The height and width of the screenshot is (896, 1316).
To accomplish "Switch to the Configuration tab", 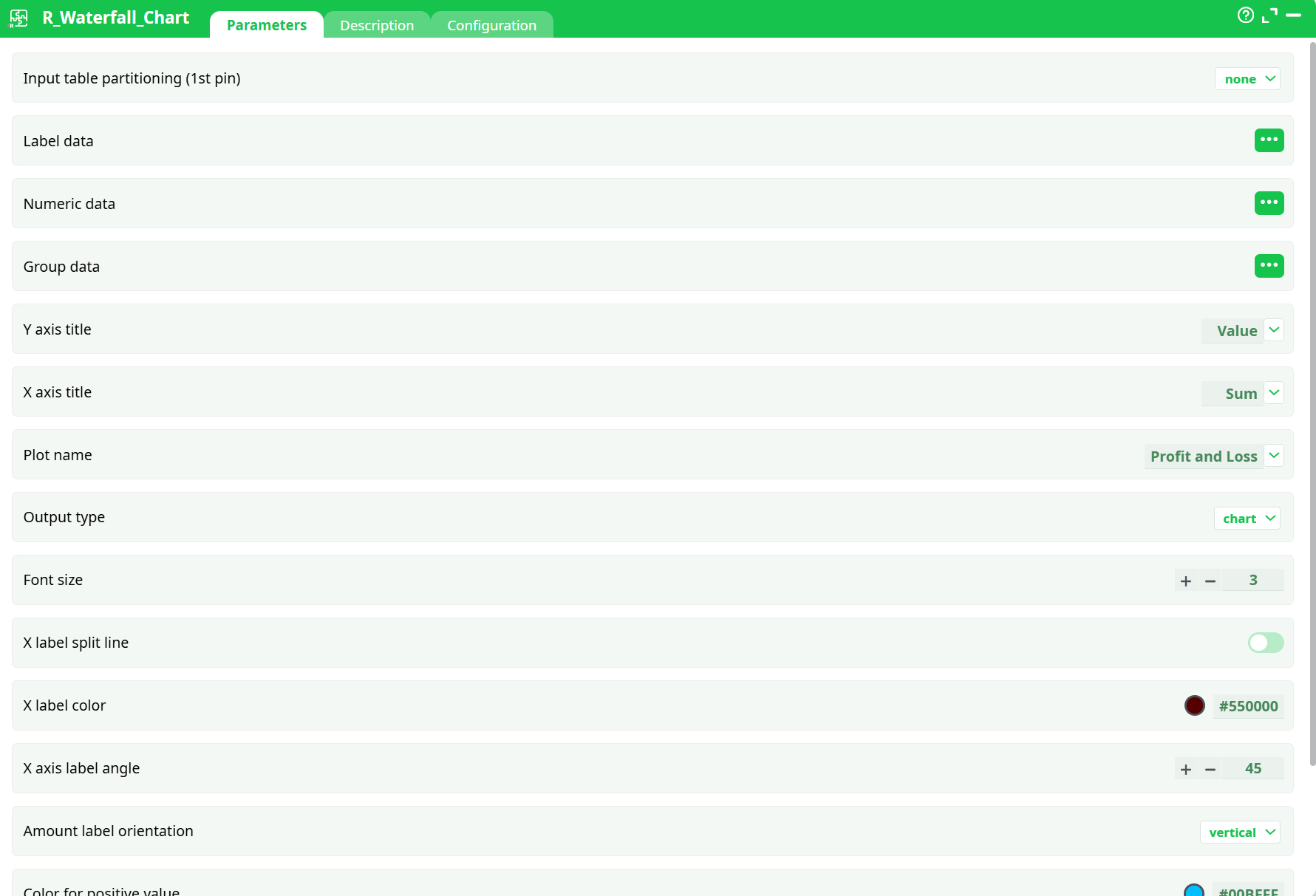I will [x=491, y=25].
